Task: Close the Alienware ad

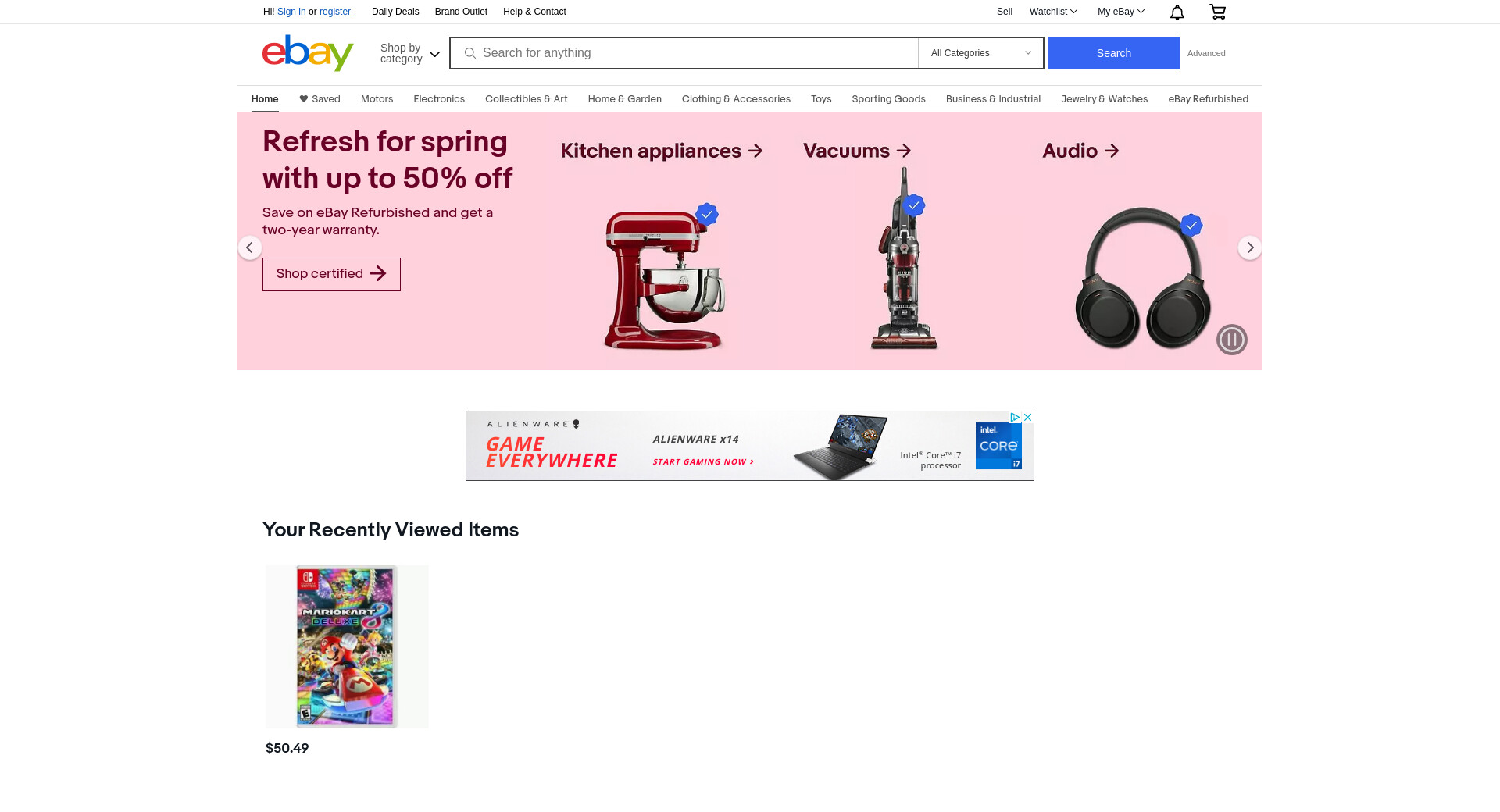Action: (x=1028, y=418)
